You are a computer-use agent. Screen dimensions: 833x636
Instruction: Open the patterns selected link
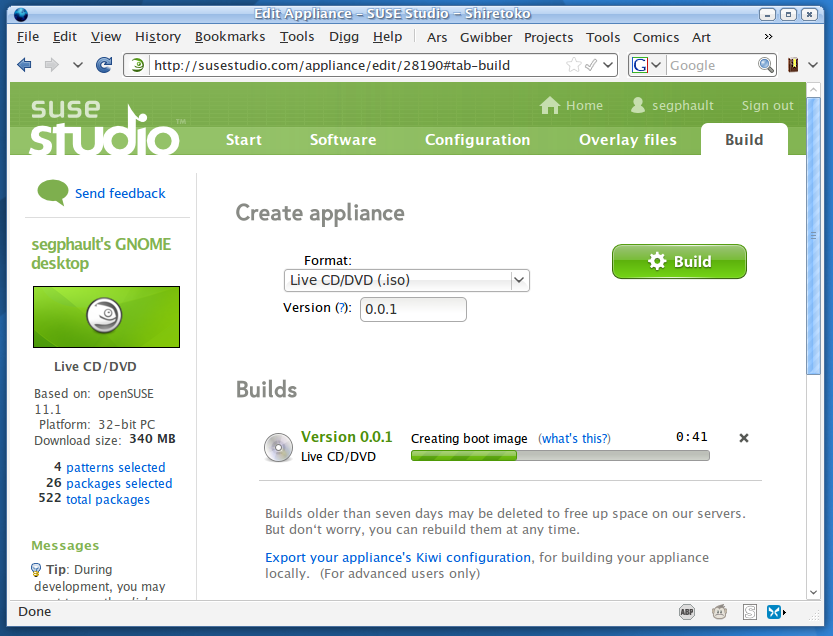(x=116, y=468)
